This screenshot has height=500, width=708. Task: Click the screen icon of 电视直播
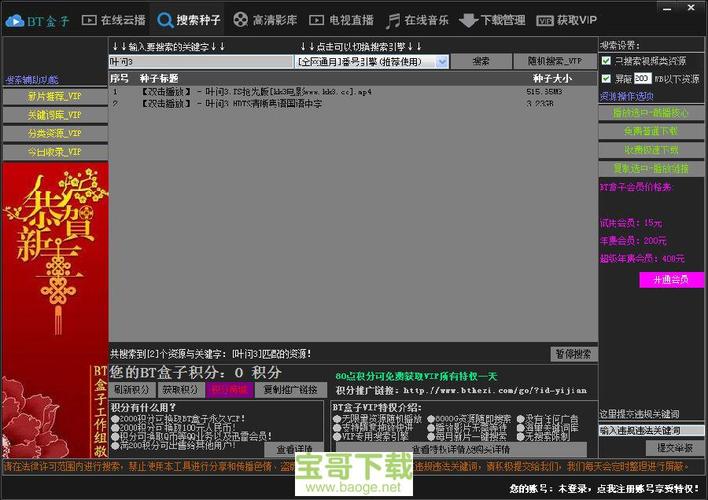(x=317, y=20)
